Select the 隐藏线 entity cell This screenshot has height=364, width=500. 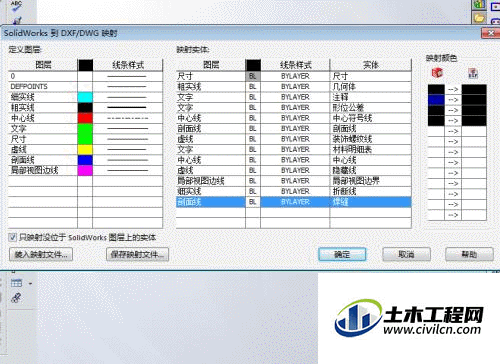[x=371, y=170]
